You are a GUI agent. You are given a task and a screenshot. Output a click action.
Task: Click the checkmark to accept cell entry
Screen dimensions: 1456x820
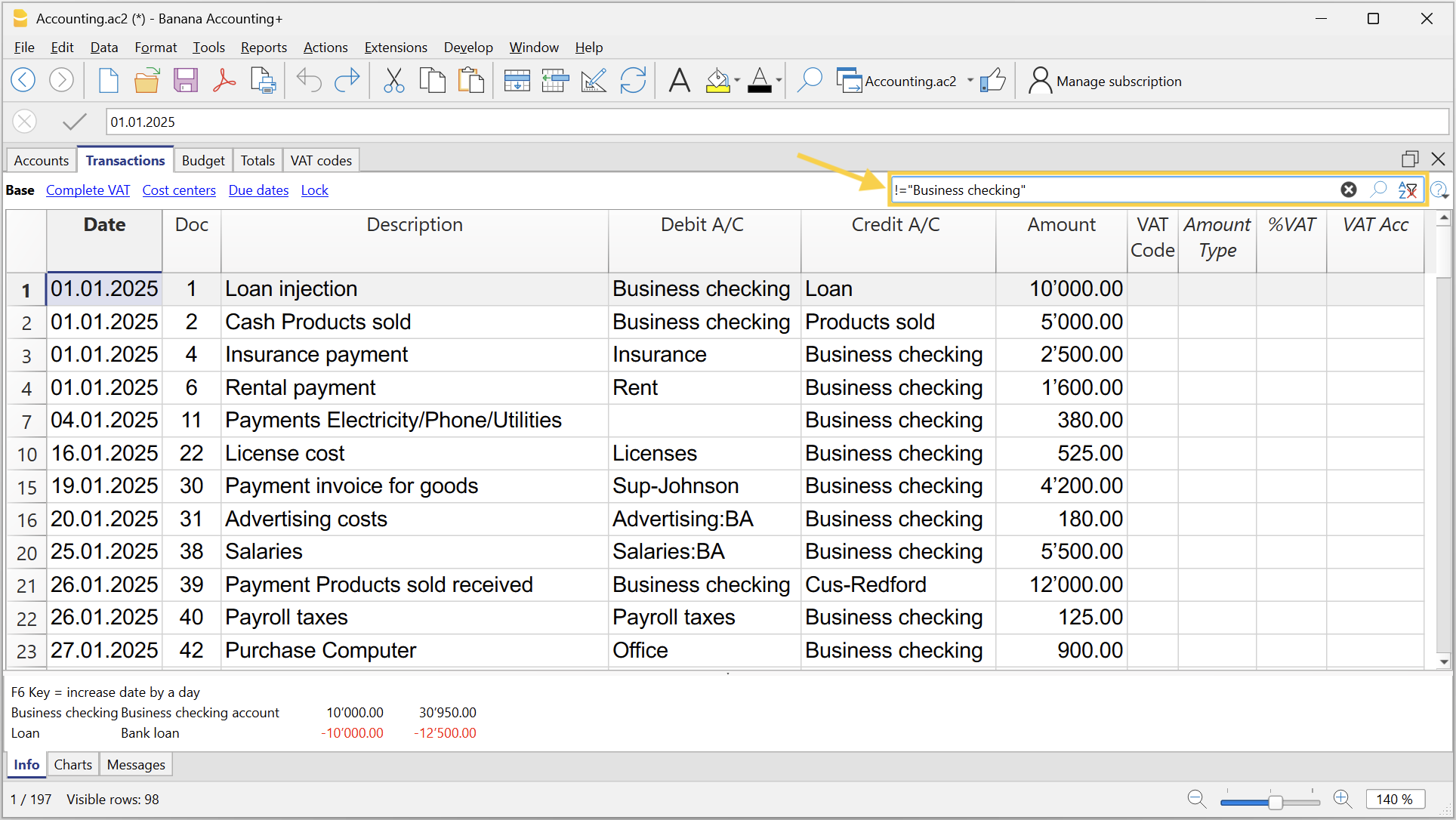tap(74, 122)
